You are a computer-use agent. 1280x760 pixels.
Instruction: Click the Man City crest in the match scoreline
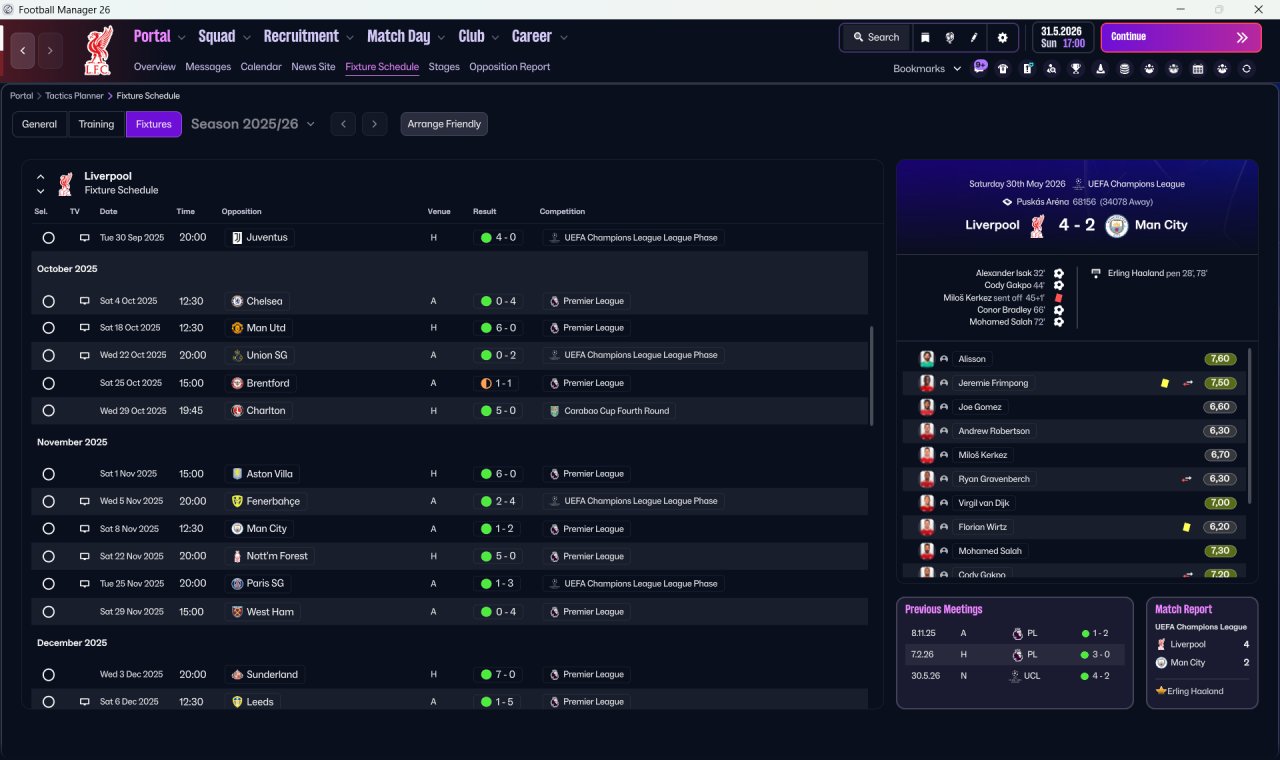[x=1116, y=226]
